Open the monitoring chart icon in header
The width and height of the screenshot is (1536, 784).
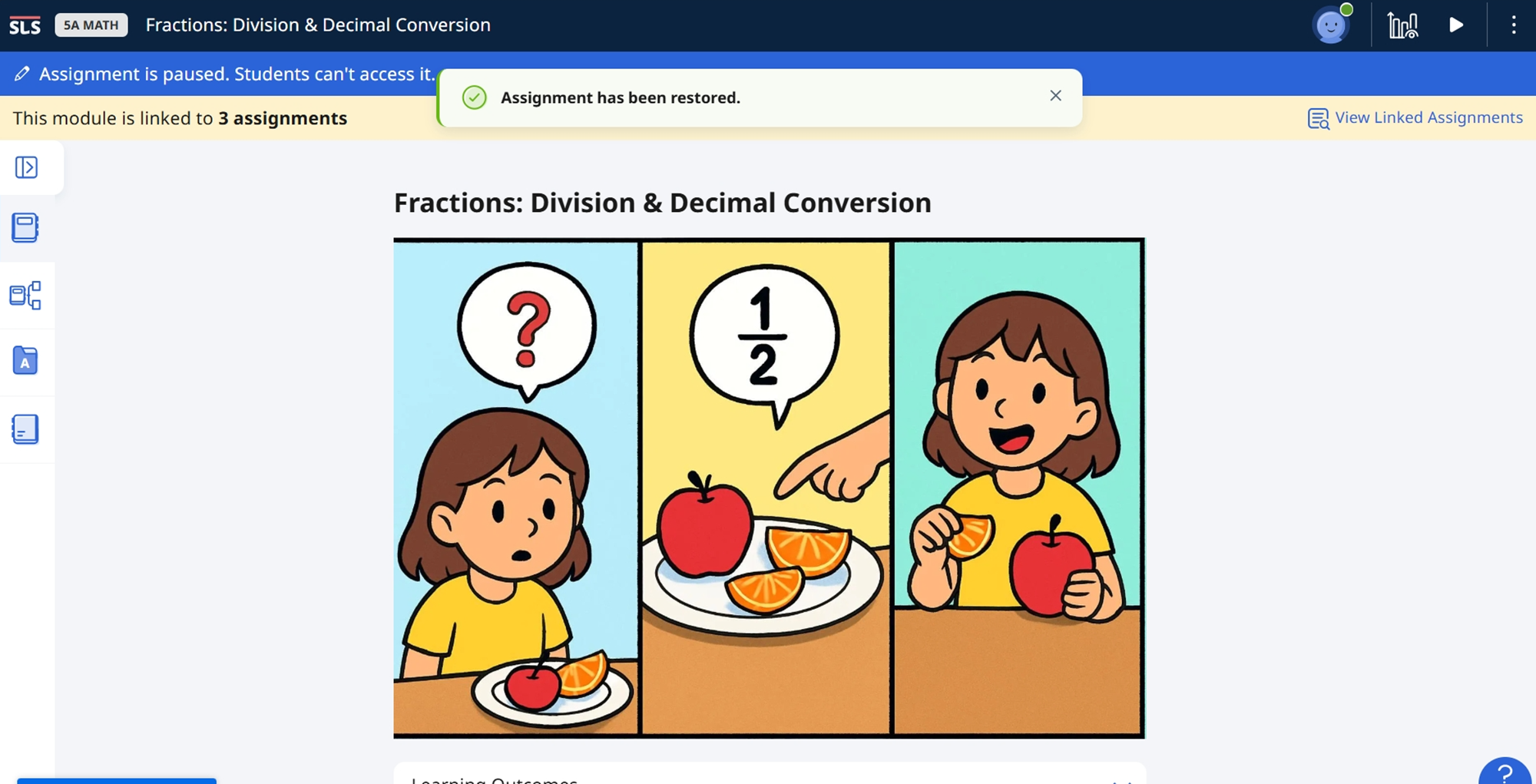(1402, 25)
